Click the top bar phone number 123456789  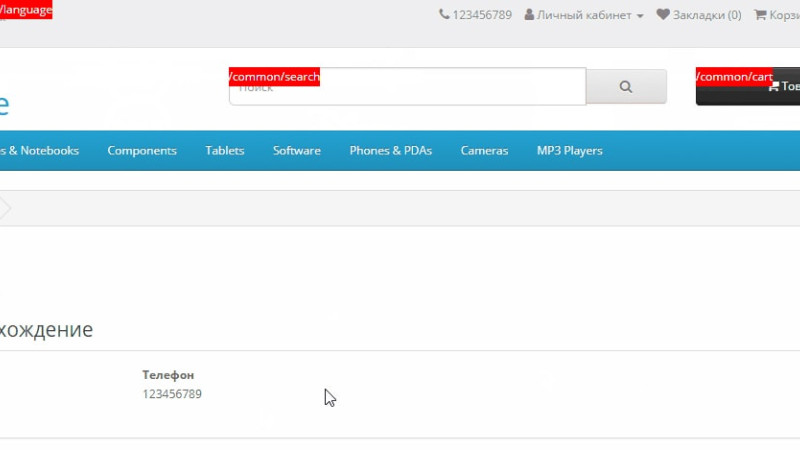(x=482, y=15)
